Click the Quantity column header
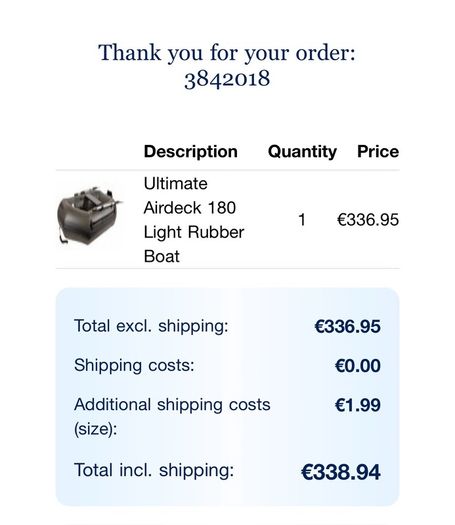The image size is (455, 525). click(x=302, y=152)
